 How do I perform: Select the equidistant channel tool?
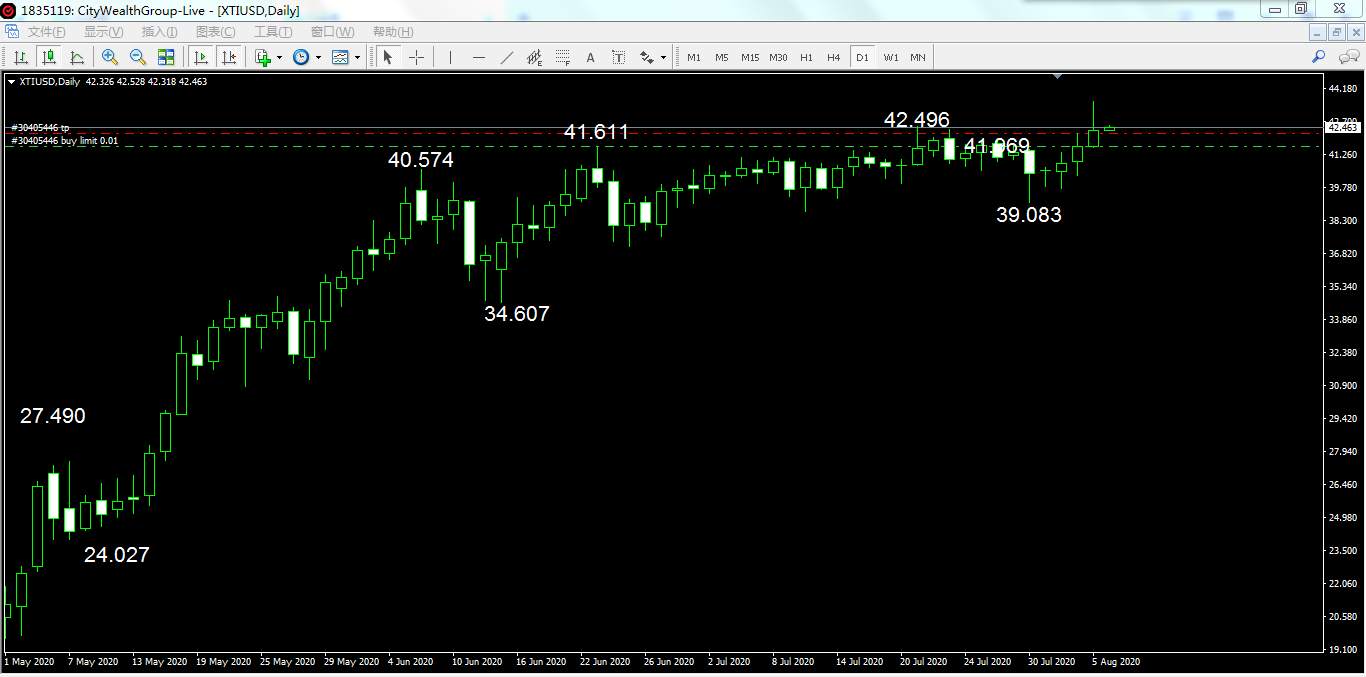(x=535, y=57)
